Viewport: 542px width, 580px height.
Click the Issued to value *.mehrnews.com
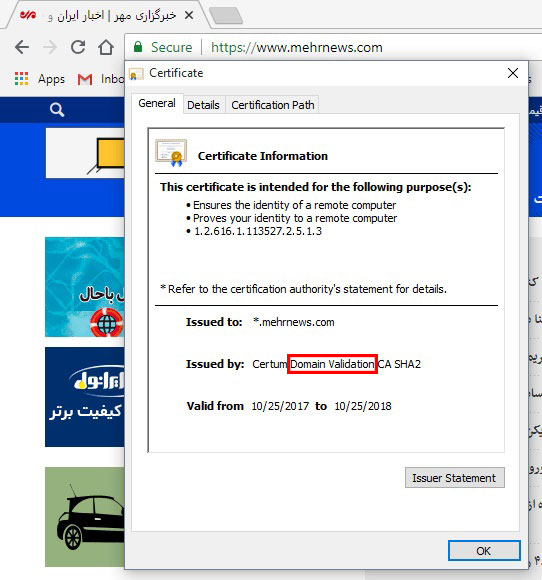click(293, 322)
